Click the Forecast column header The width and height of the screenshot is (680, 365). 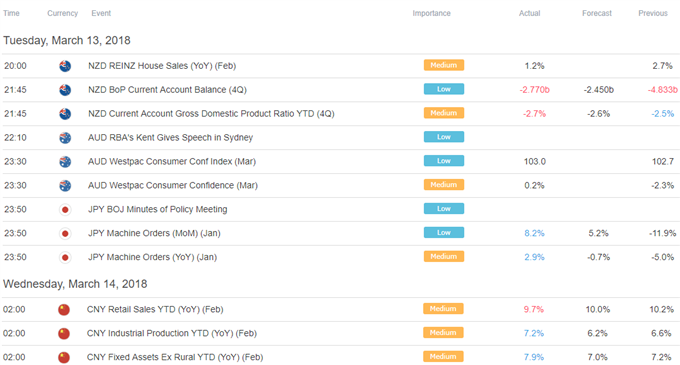coord(597,13)
